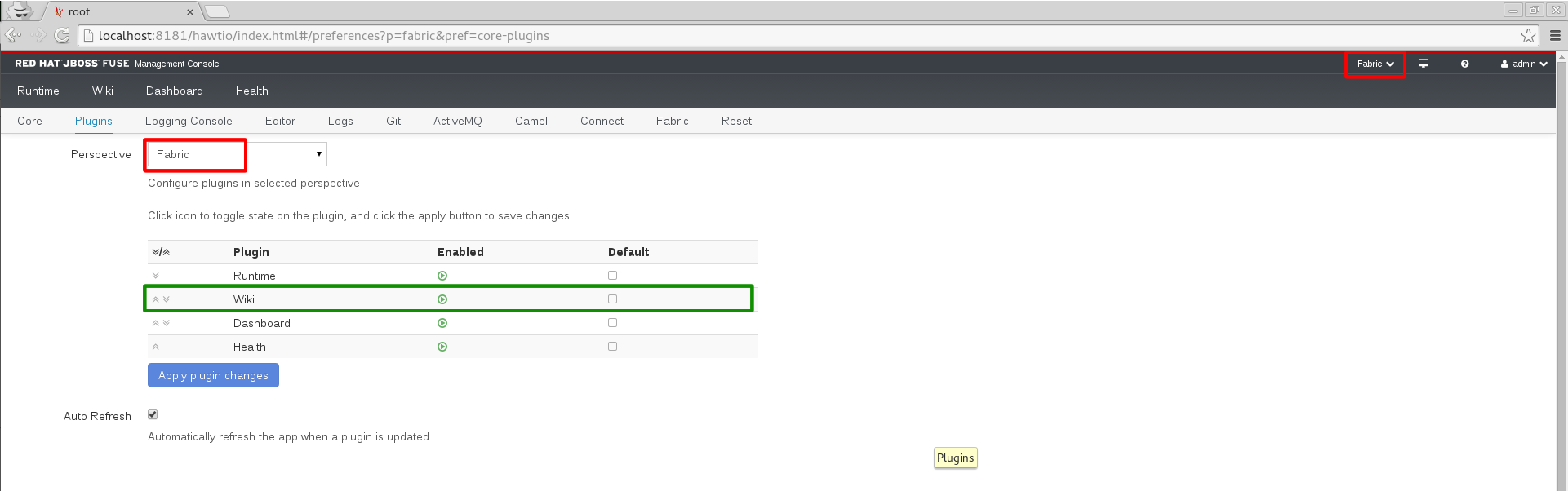This screenshot has width=1568, height=491.
Task: Toggle enabled state of Dashboard plugin
Action: point(442,323)
